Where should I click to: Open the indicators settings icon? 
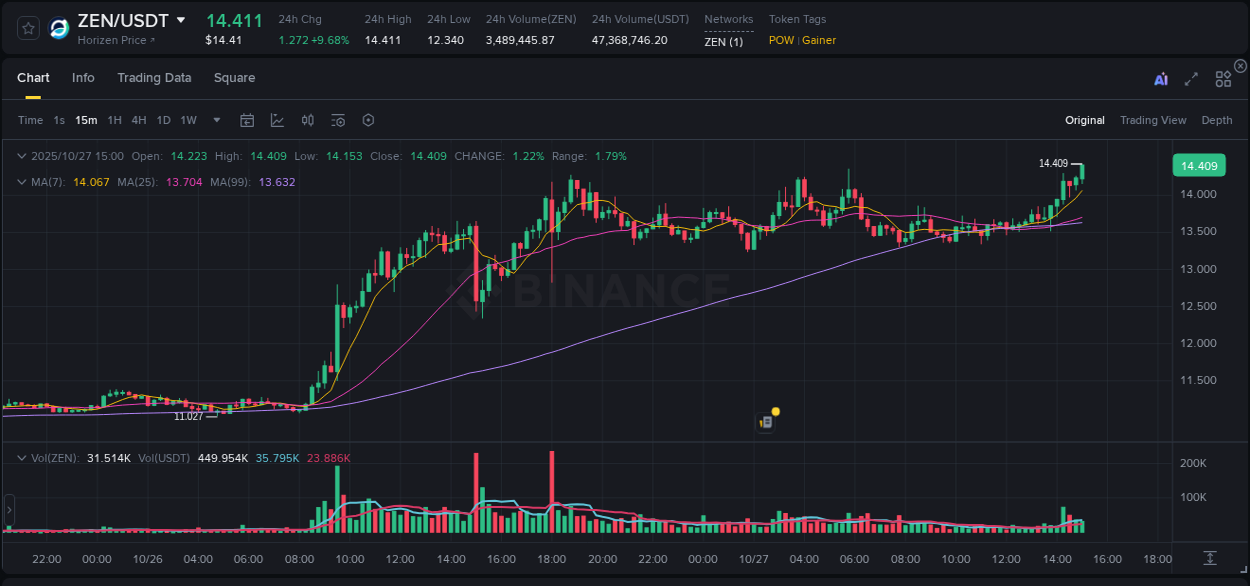337,120
